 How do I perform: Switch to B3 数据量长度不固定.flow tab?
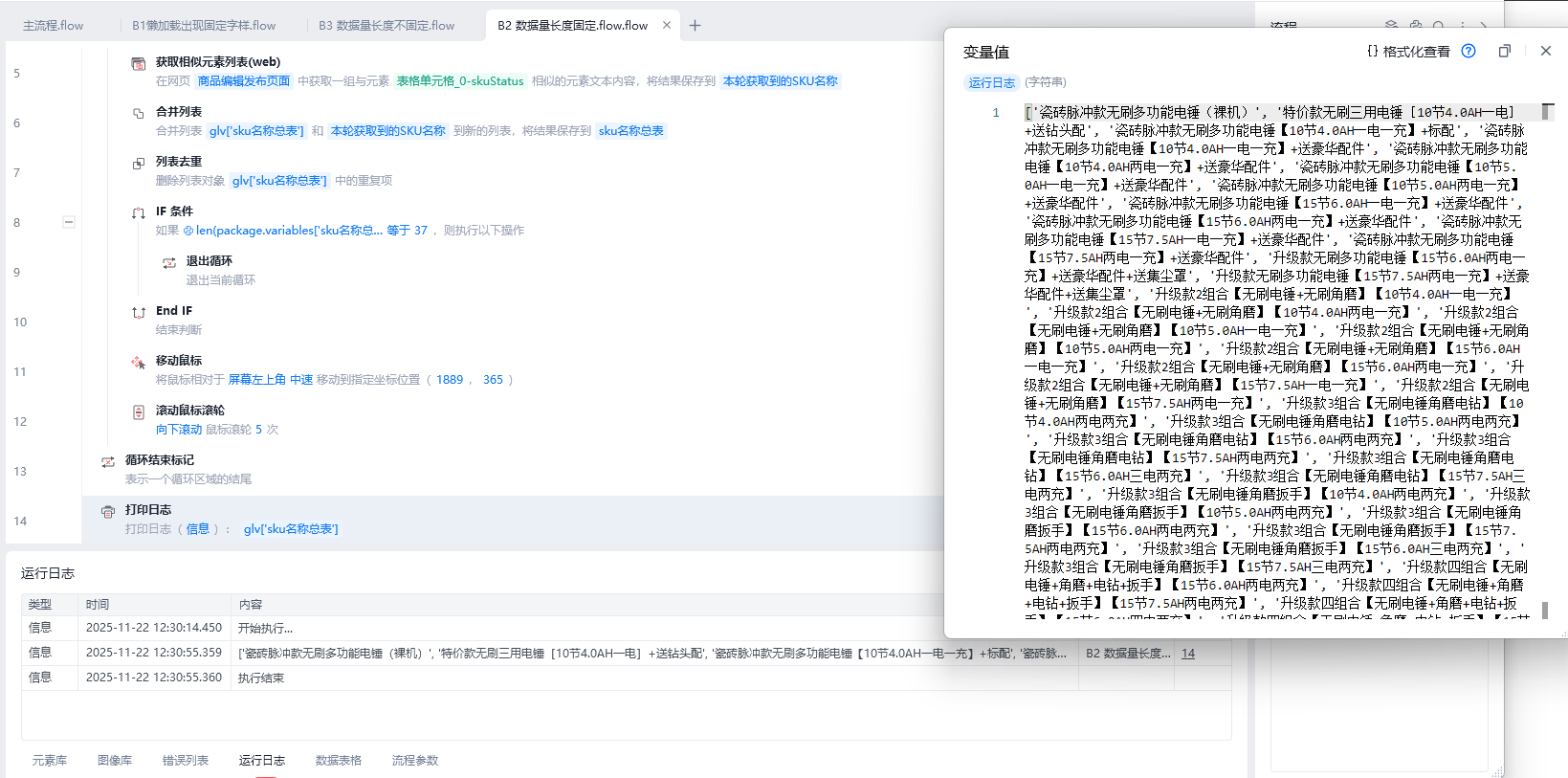386,26
